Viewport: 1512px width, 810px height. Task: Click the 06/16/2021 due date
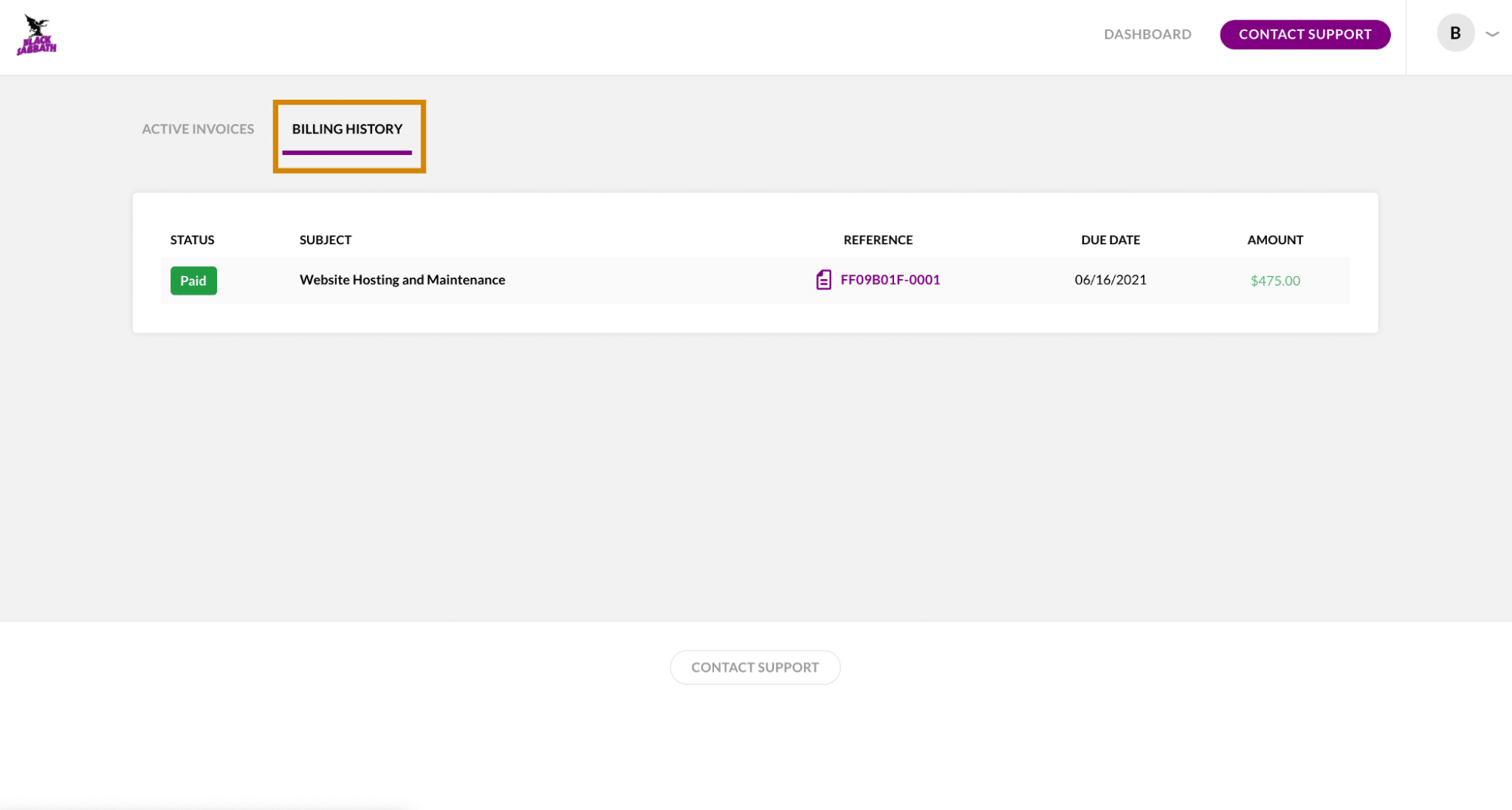click(x=1110, y=280)
